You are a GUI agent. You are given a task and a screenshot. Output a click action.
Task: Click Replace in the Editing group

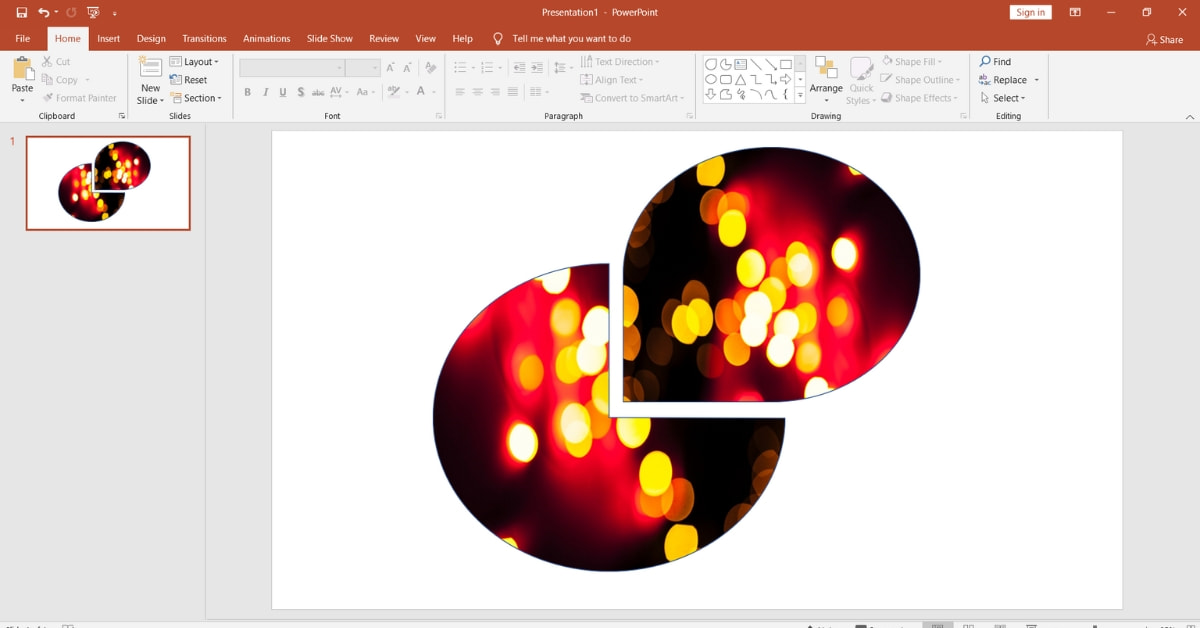point(1009,80)
